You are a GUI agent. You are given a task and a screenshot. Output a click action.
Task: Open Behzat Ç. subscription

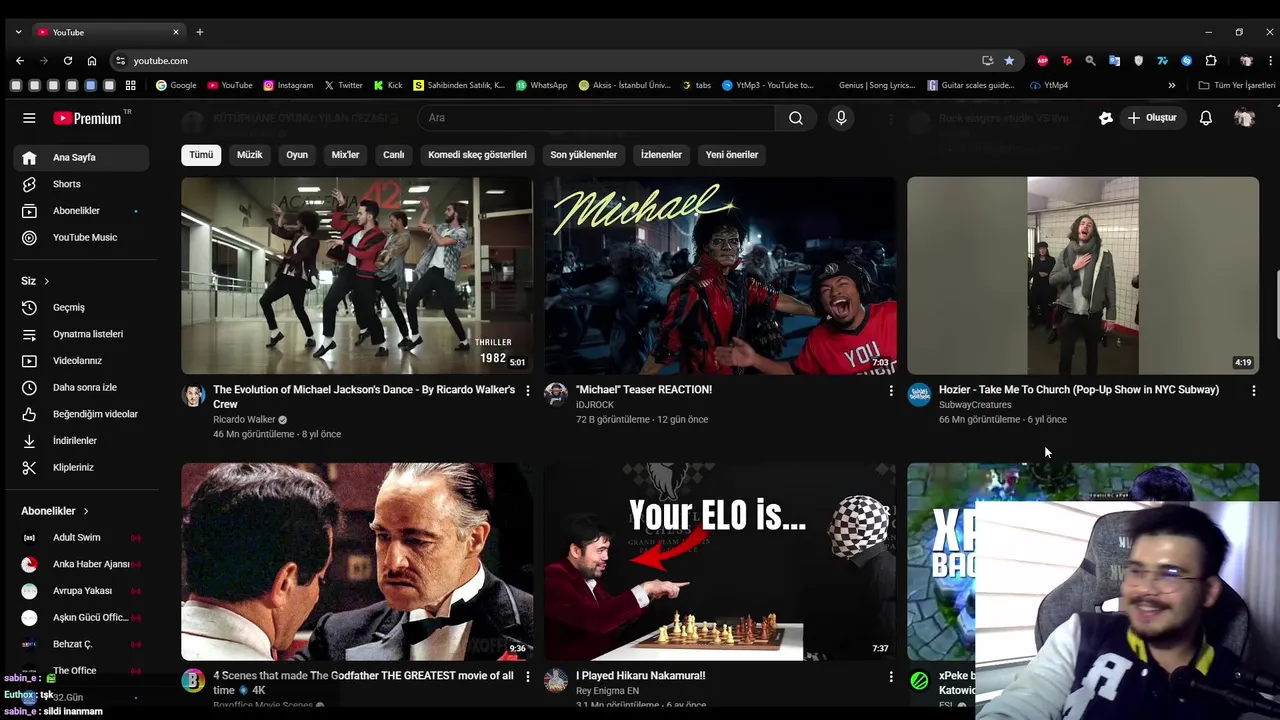(81, 644)
